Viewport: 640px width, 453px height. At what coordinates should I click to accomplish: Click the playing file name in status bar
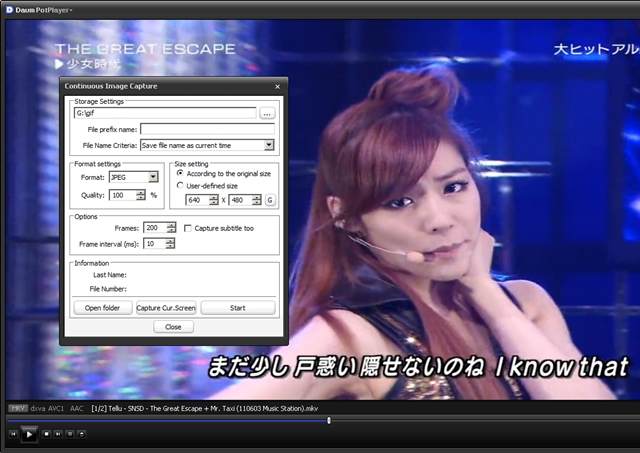204,408
